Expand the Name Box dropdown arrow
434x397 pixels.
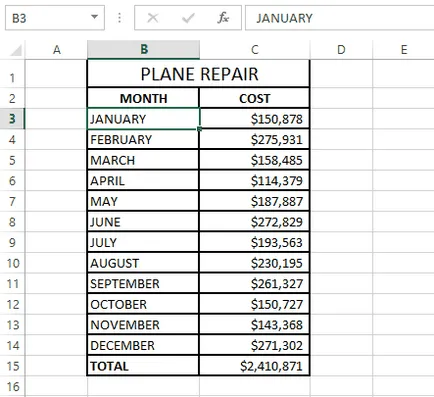pos(94,17)
